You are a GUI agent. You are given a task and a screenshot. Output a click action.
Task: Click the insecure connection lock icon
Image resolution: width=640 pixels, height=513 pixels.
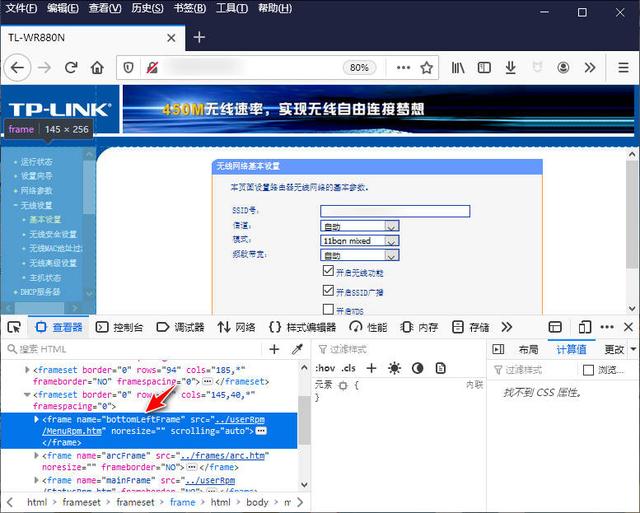152,67
